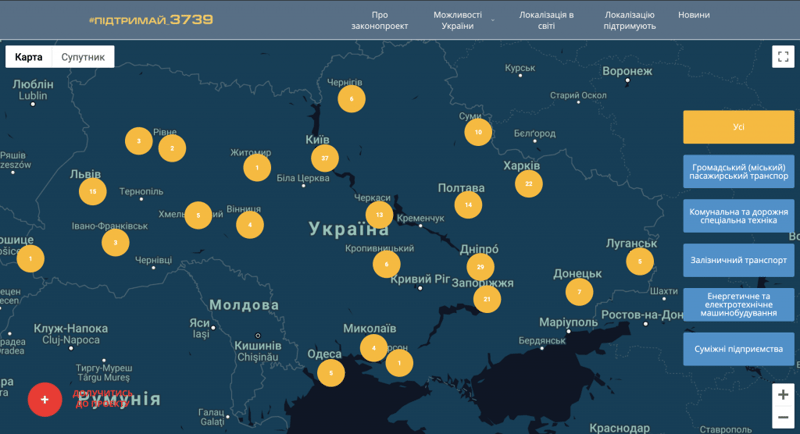Switch map to Карта view
Viewport: 800px width, 434px height.
pos(29,57)
